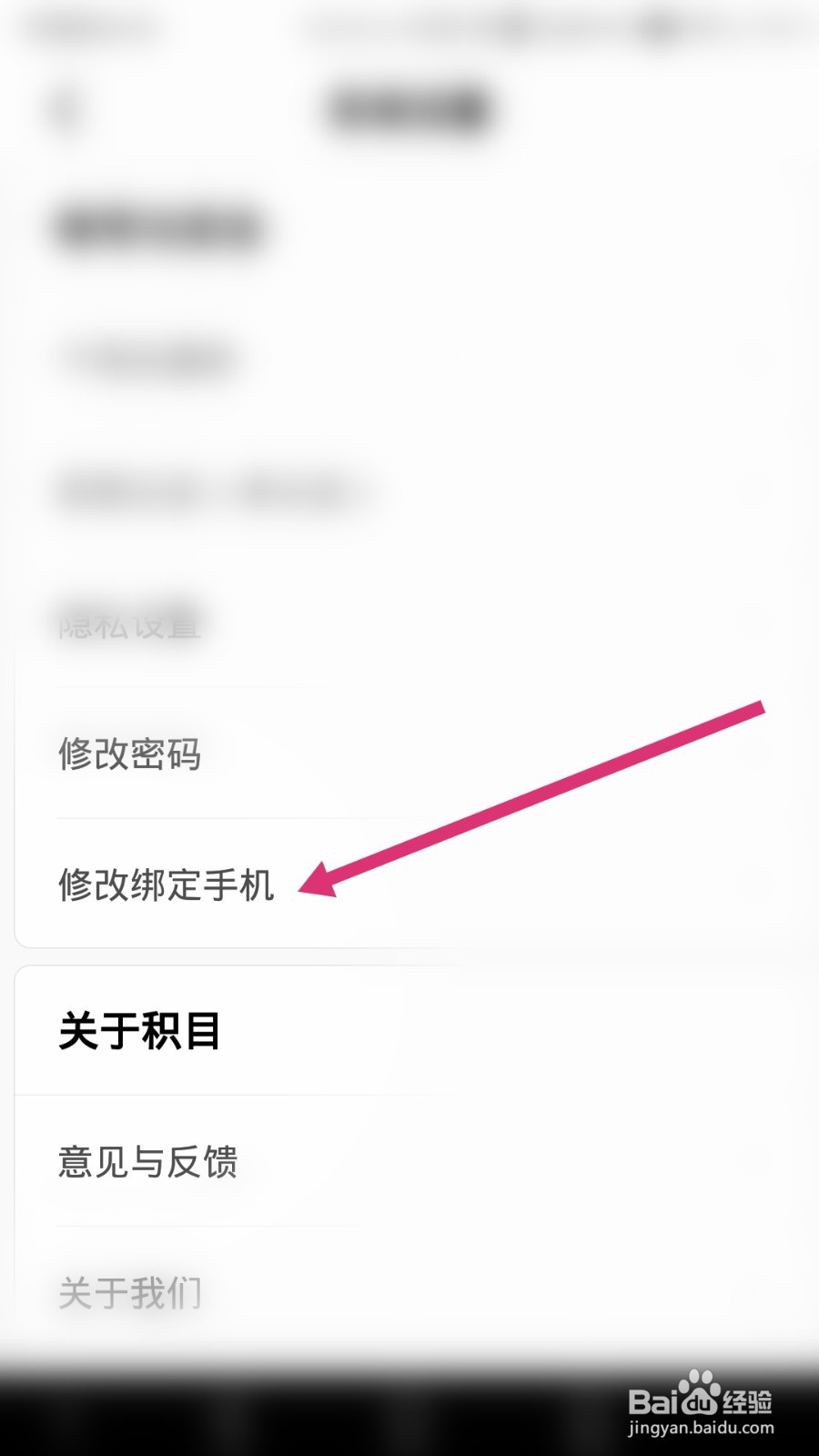Click the blurred bold section heading near top
This screenshot has width=819, height=1456.
point(159,227)
